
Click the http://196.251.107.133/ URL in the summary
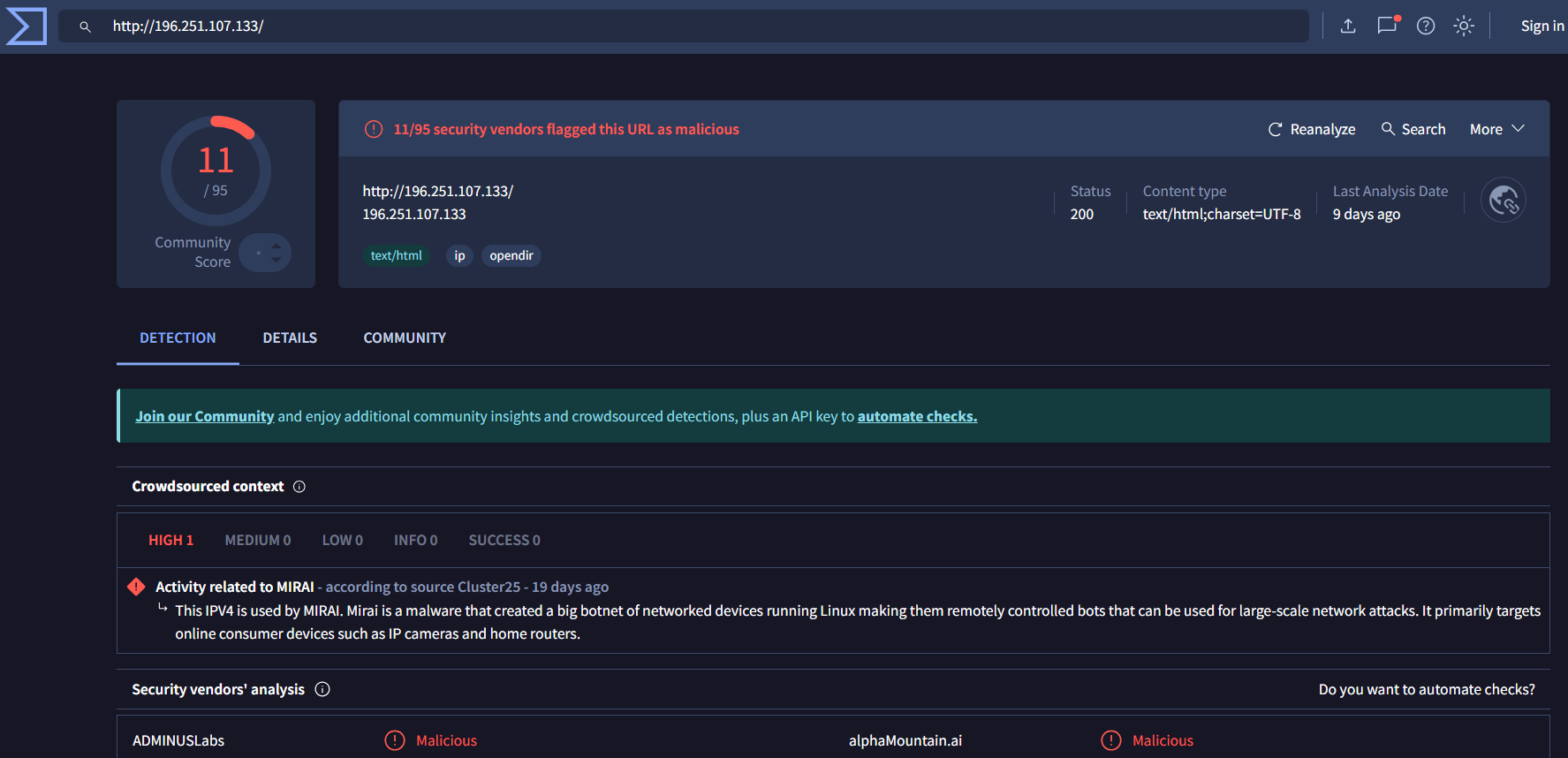[x=438, y=191]
